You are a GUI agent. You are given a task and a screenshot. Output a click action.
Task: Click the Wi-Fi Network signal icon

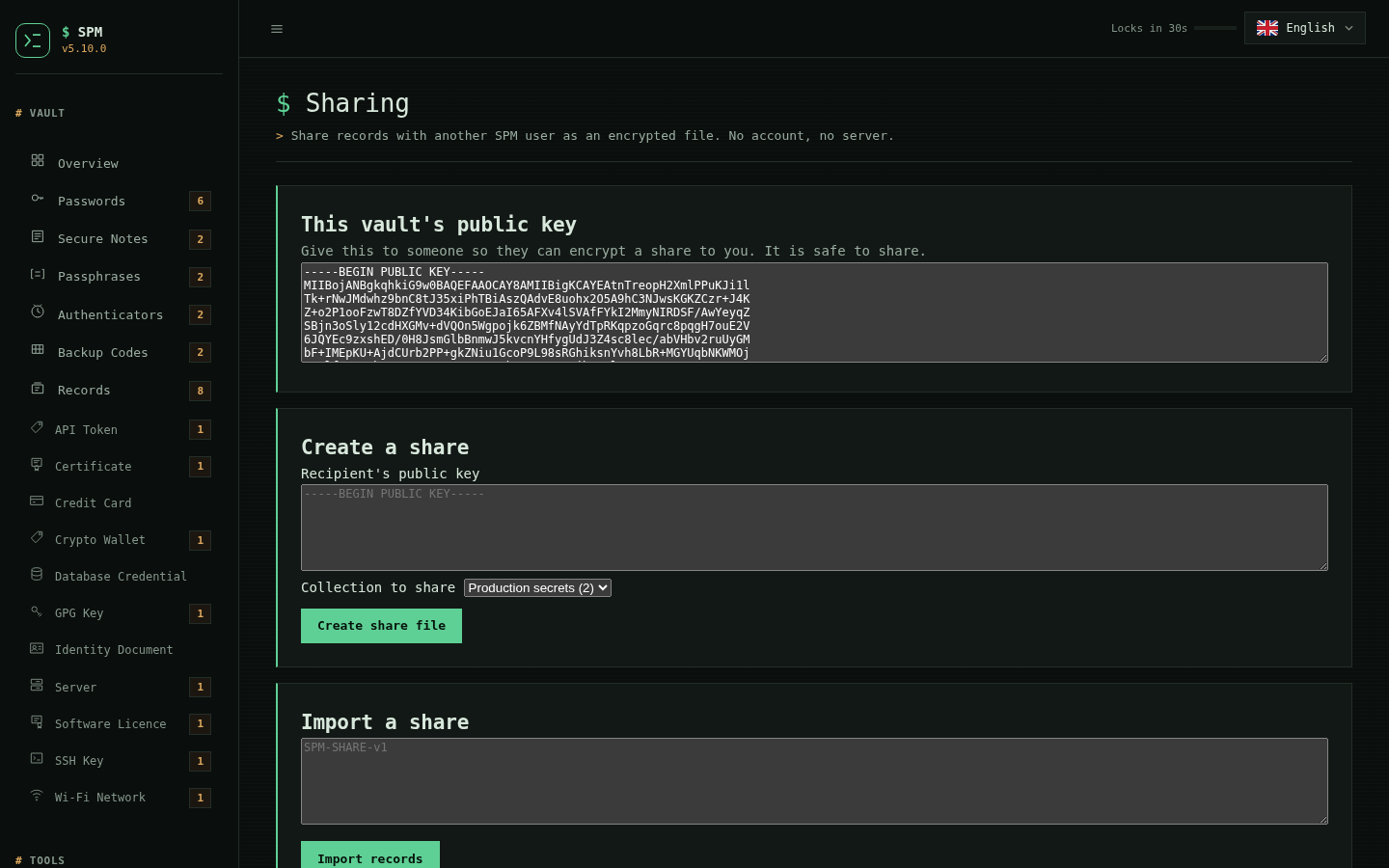(x=37, y=795)
